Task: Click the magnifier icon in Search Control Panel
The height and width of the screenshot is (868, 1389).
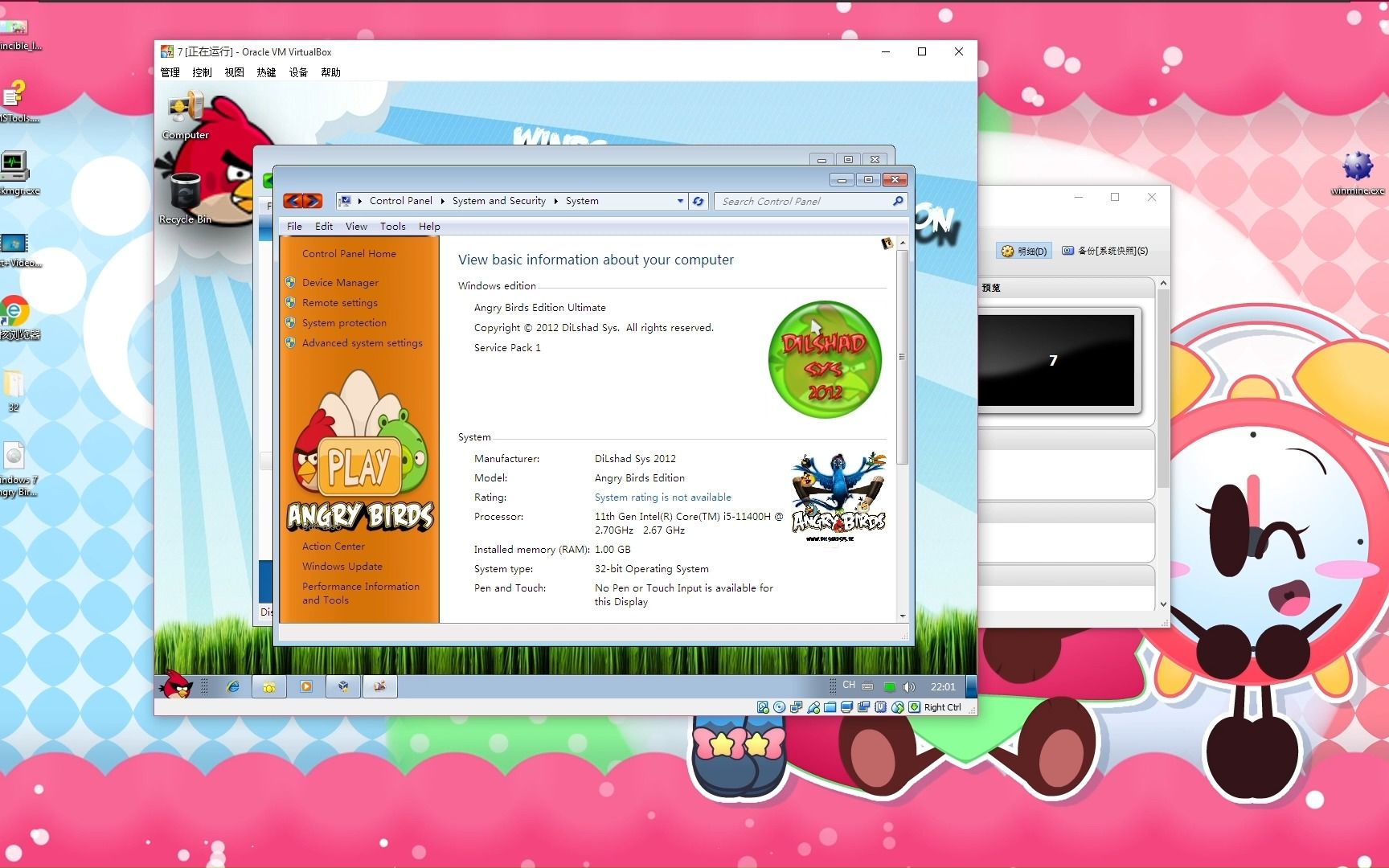Action: click(898, 201)
